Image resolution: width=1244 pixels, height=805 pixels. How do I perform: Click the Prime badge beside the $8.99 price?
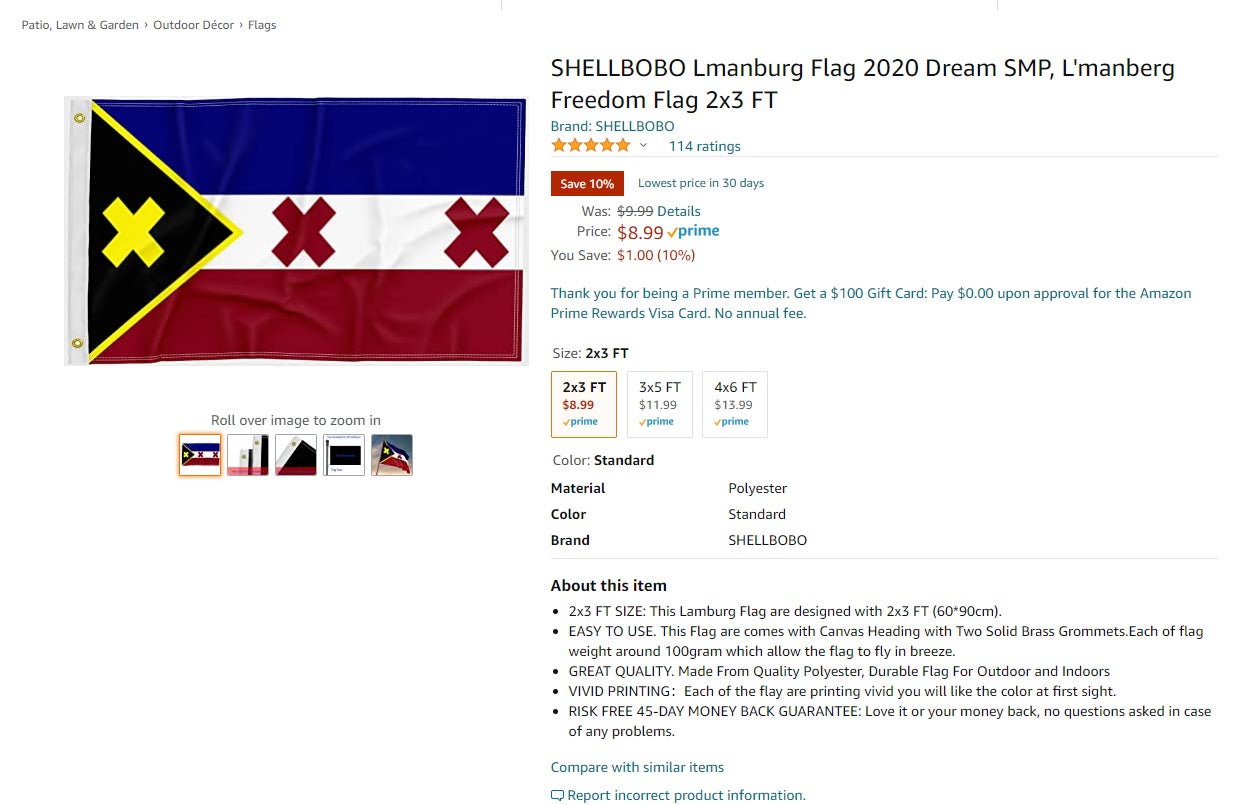click(694, 231)
